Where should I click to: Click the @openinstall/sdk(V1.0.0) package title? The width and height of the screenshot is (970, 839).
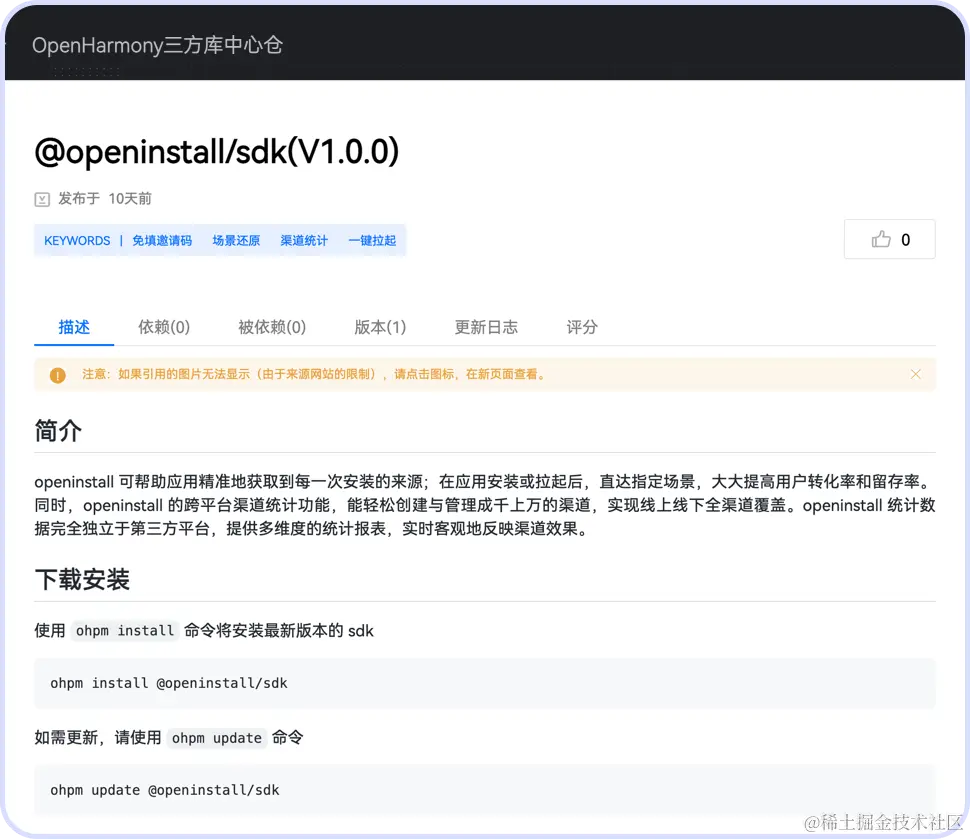pyautogui.click(x=217, y=152)
